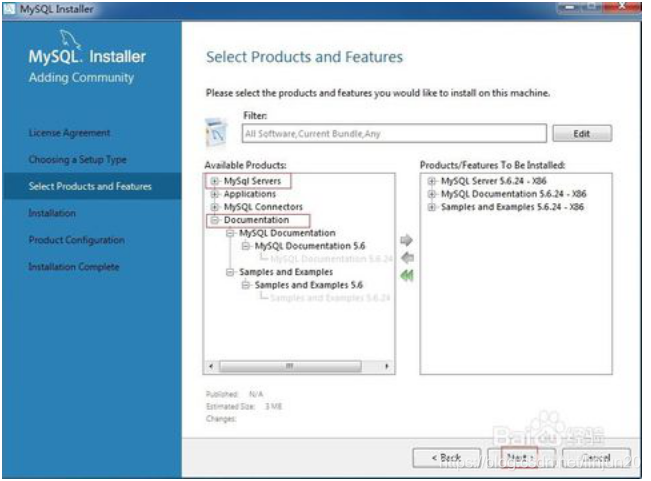Open the Product Configuration step
The image size is (651, 481).
pos(76,240)
